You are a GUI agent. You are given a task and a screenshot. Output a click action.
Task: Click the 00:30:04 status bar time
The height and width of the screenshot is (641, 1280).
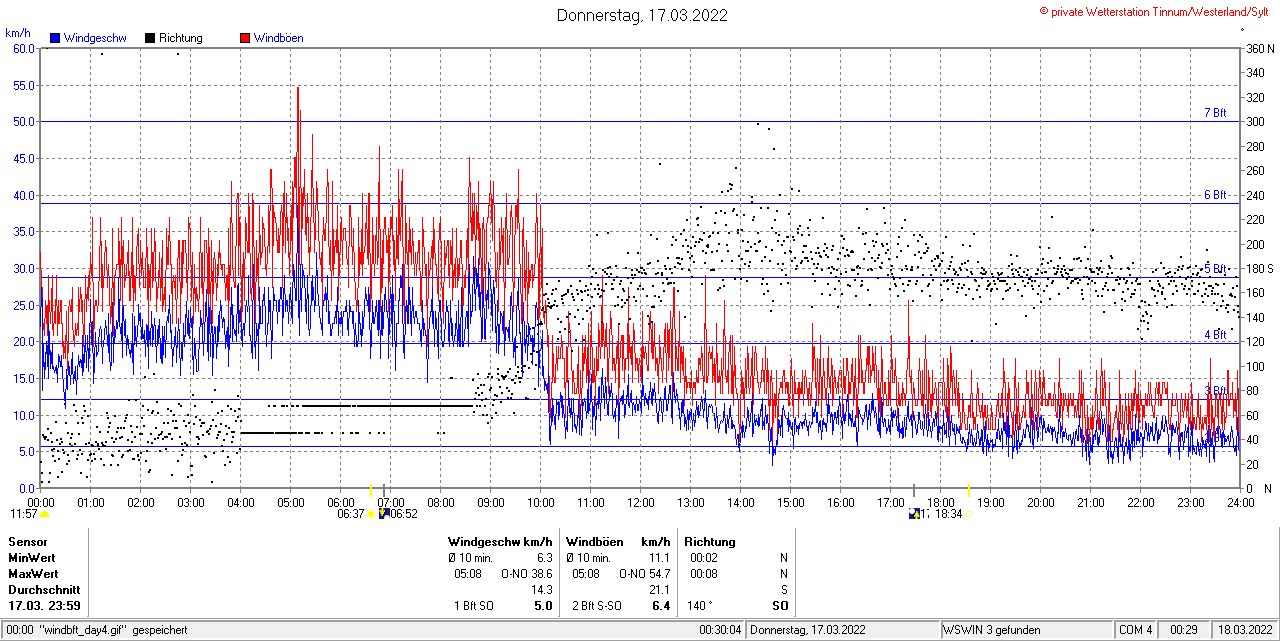[720, 630]
